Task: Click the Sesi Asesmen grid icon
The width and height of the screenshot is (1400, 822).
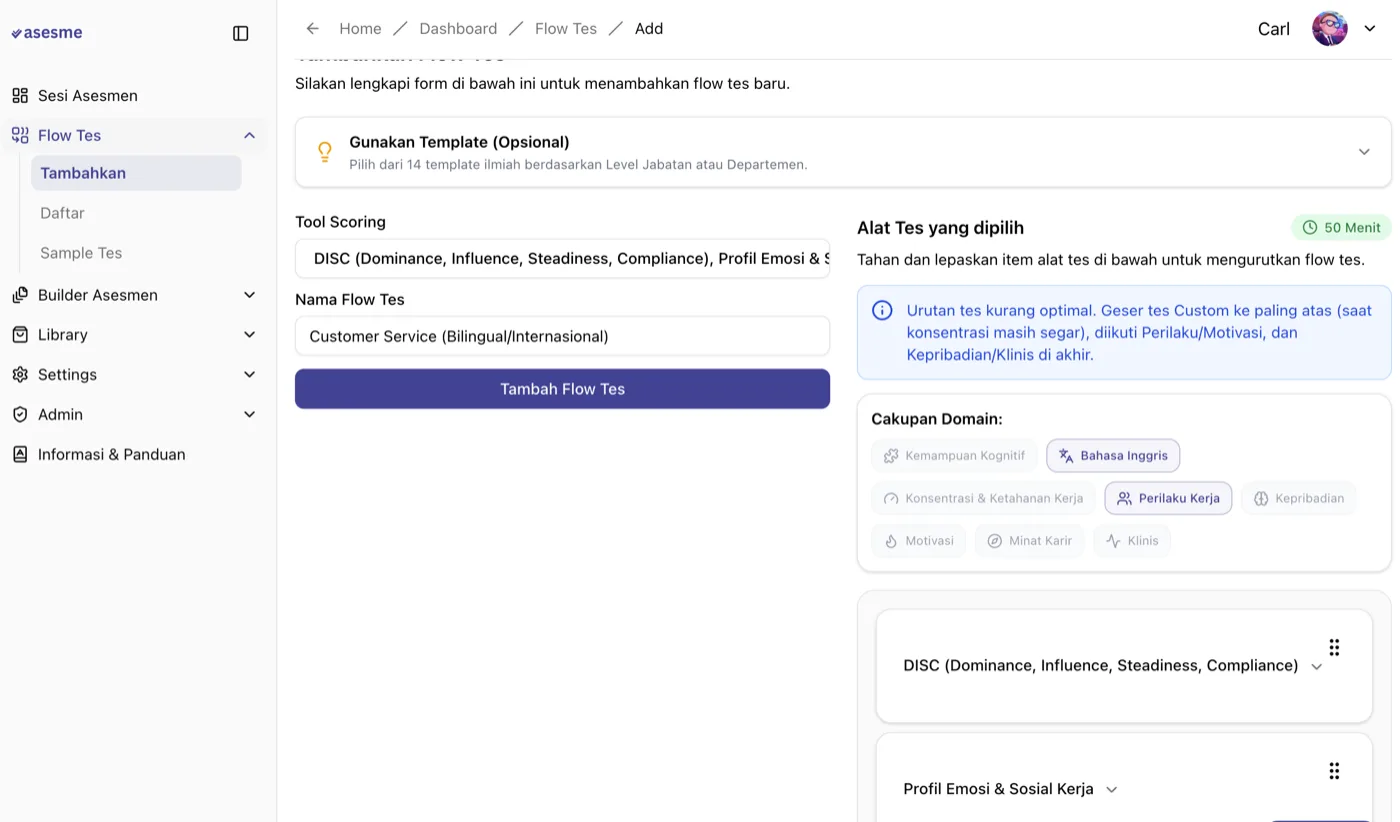Action: click(20, 96)
